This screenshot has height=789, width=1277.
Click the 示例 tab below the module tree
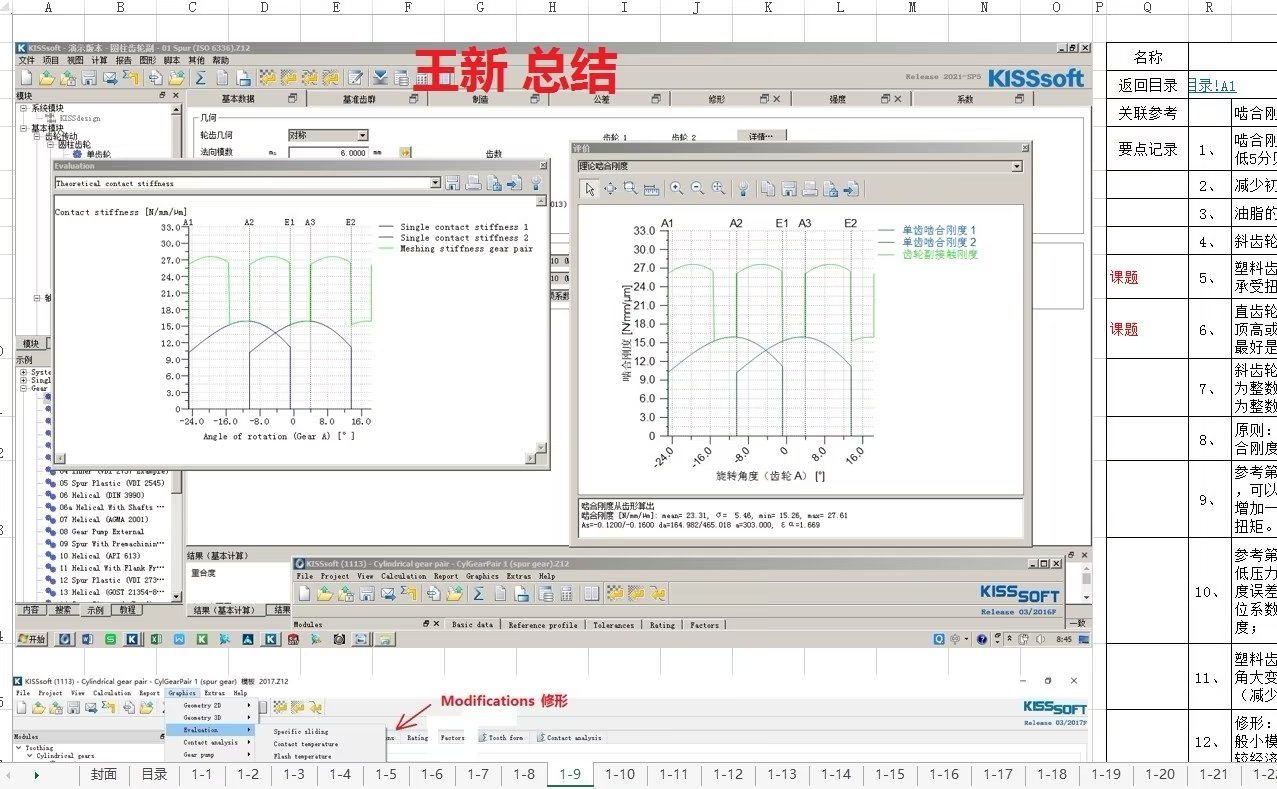95,609
